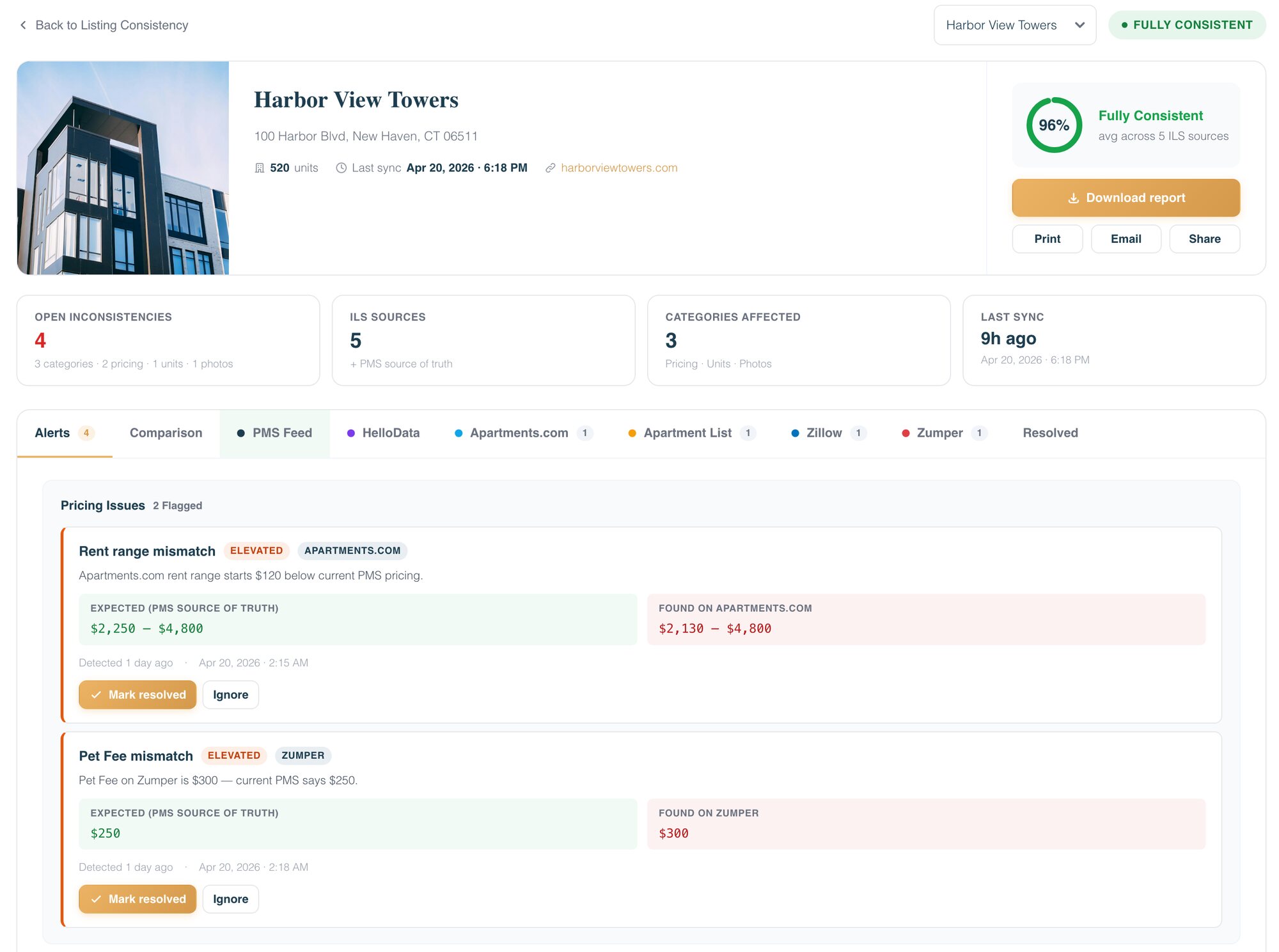
Task: Click the checkmark icon in Pet Fee Mark resolved
Action: pyautogui.click(x=96, y=900)
